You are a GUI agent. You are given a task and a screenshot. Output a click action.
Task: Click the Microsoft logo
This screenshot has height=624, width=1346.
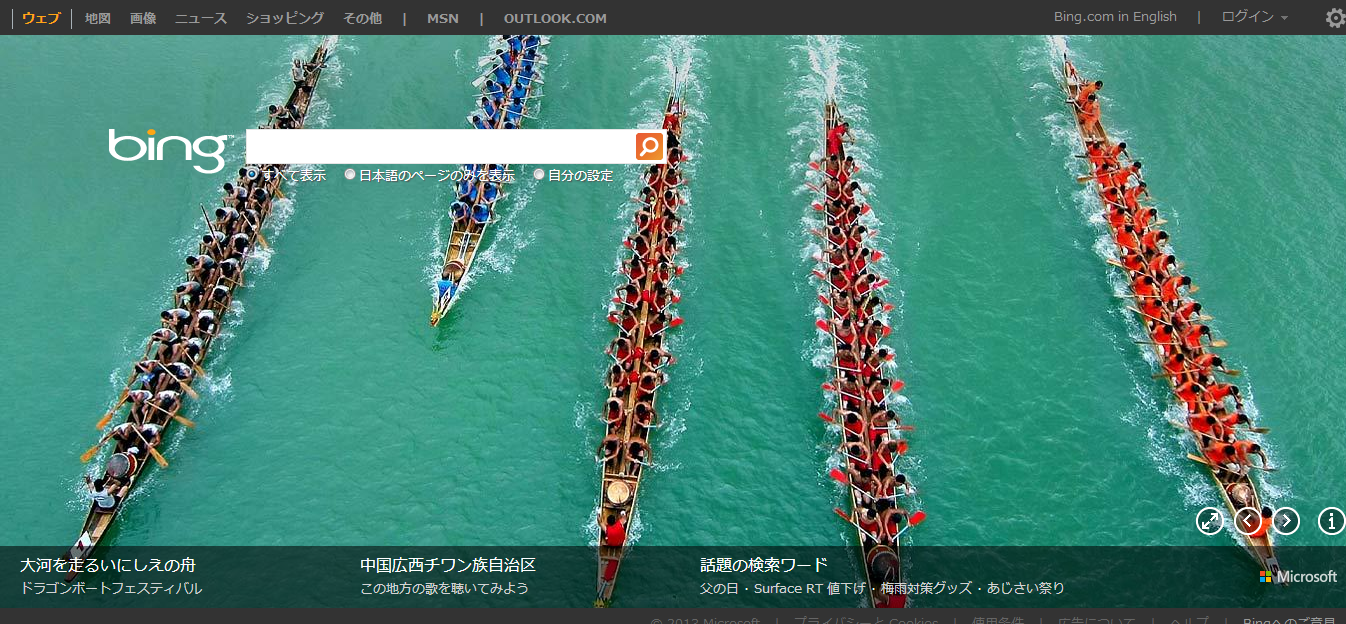(x=1298, y=577)
